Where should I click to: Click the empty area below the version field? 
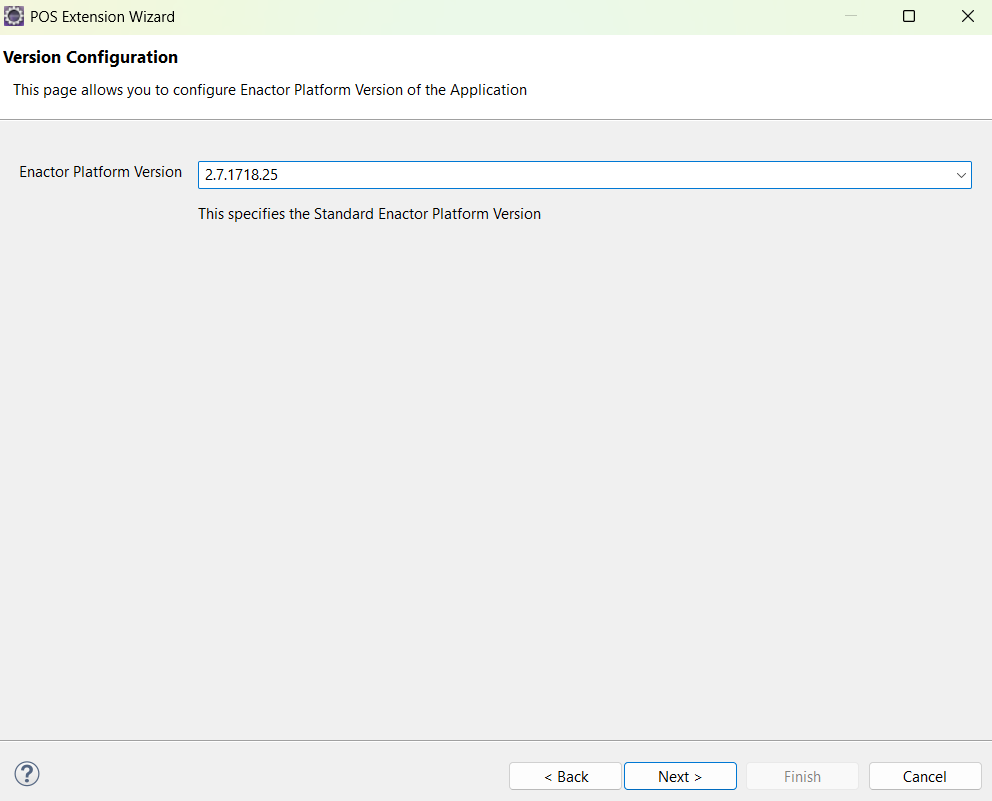click(x=496, y=450)
